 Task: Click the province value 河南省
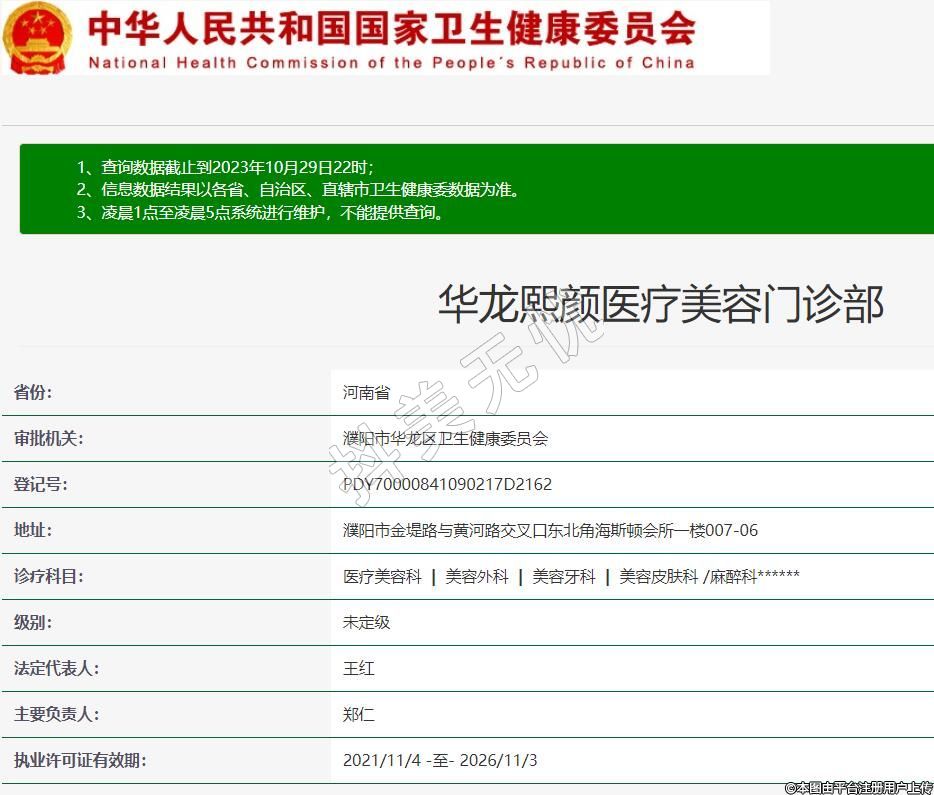pyautogui.click(x=366, y=393)
